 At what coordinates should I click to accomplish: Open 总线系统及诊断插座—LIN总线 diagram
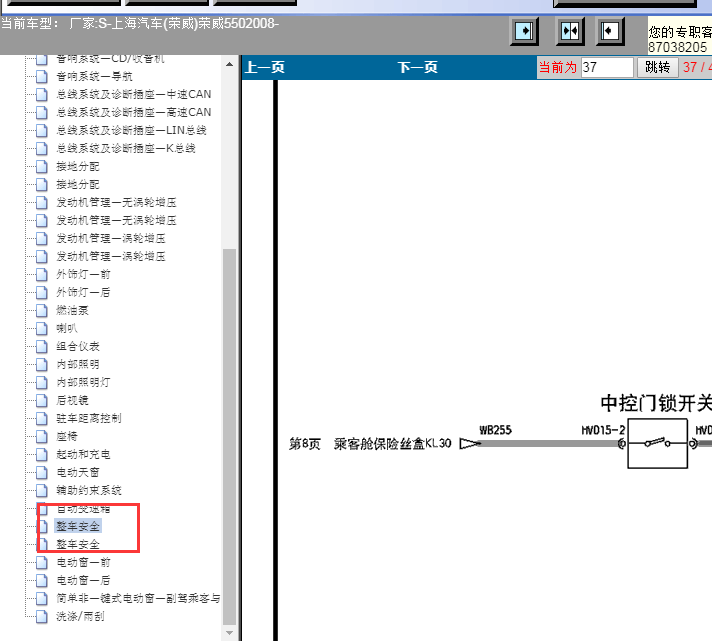point(131,130)
